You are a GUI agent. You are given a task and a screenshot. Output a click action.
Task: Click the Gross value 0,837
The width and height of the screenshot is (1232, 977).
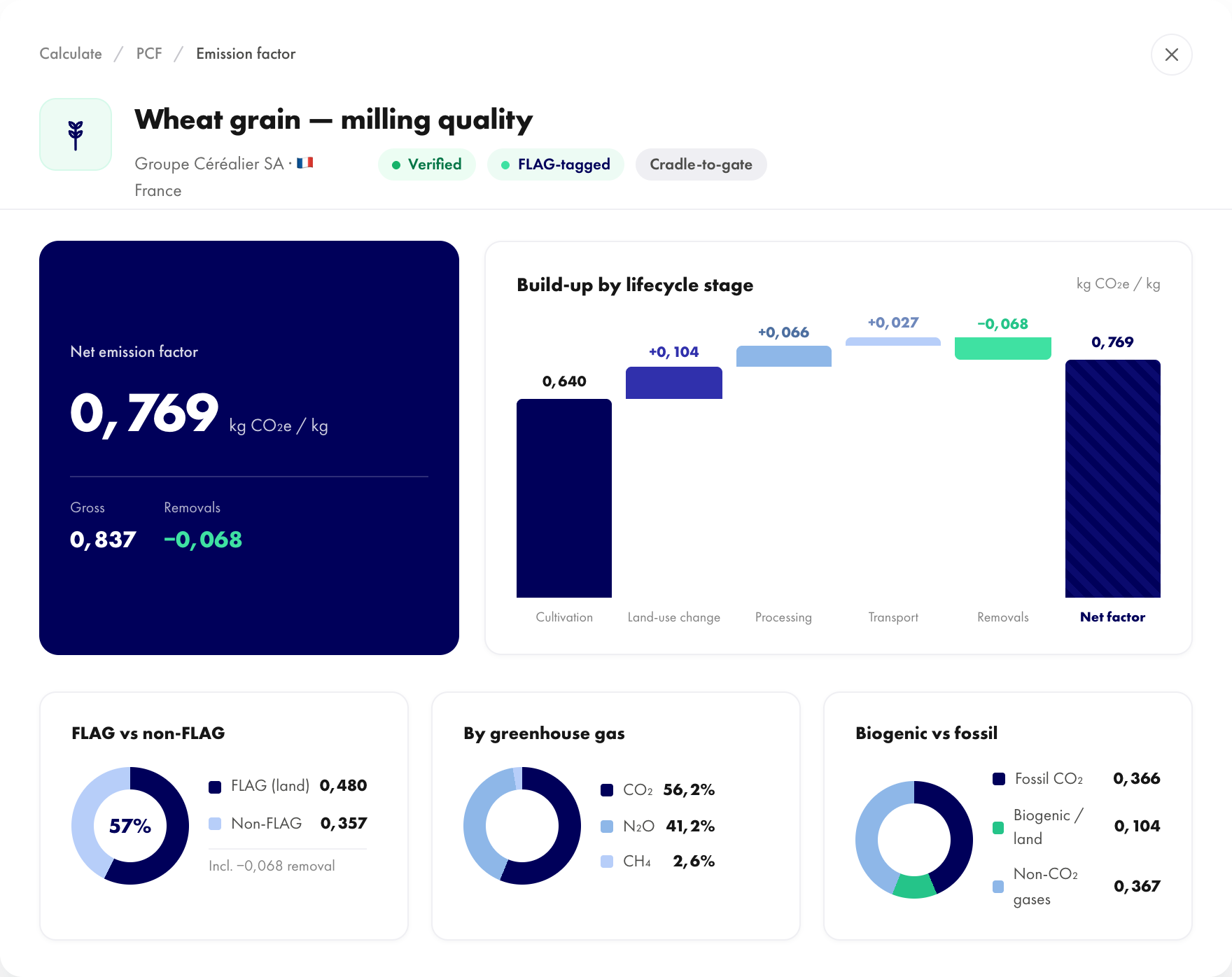point(103,540)
